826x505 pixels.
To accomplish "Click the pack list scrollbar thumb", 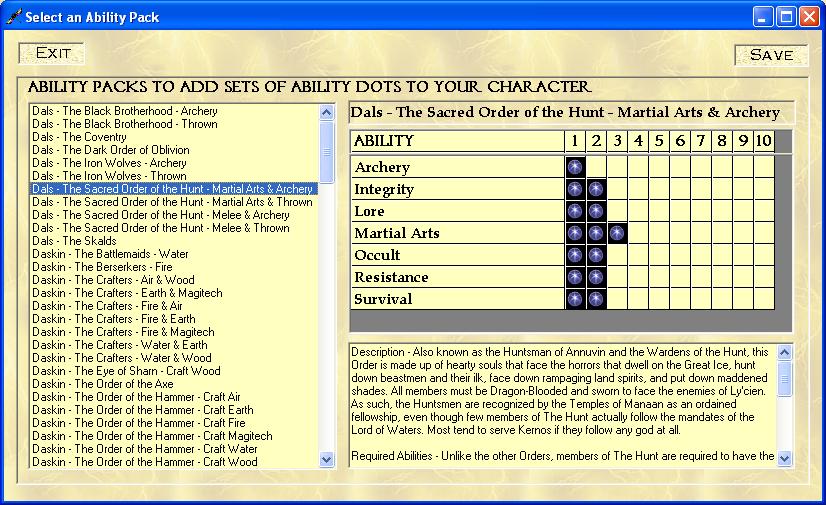I will [x=327, y=152].
